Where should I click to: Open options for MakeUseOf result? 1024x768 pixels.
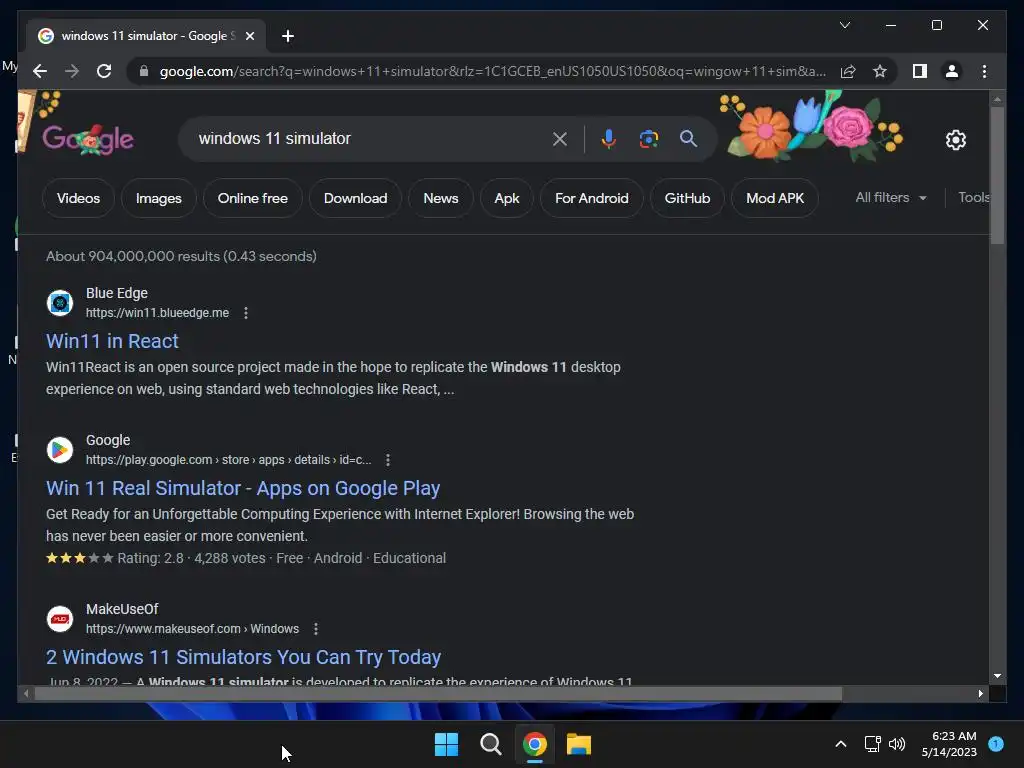[x=316, y=629]
